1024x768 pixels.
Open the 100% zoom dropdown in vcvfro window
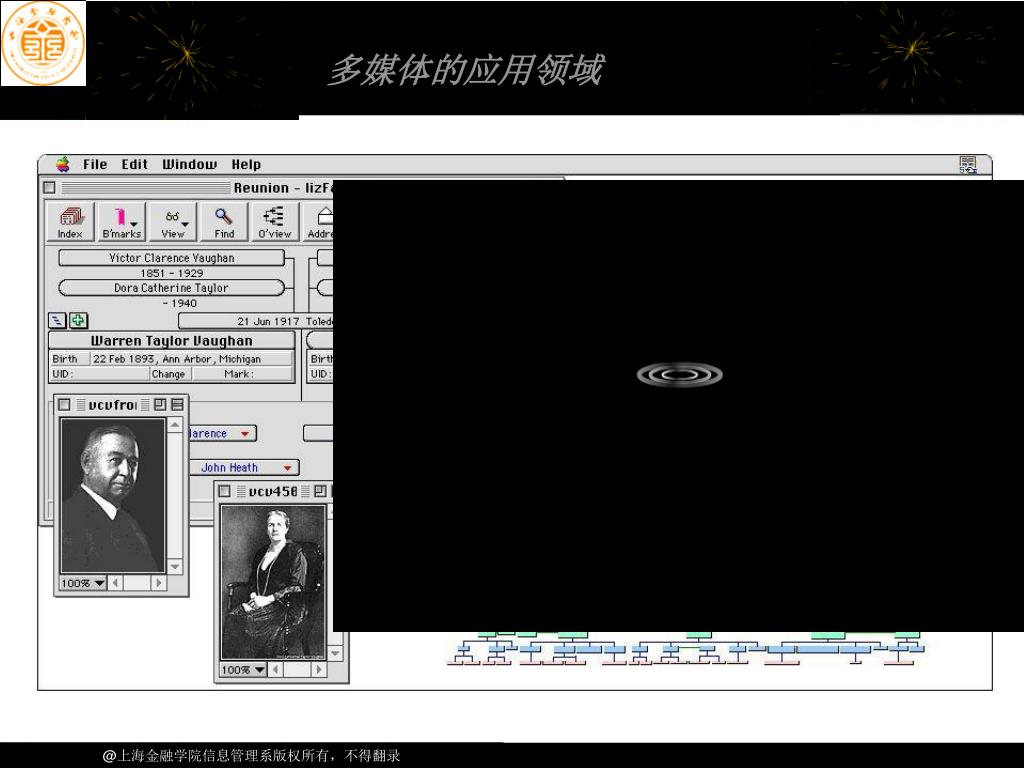(82, 583)
